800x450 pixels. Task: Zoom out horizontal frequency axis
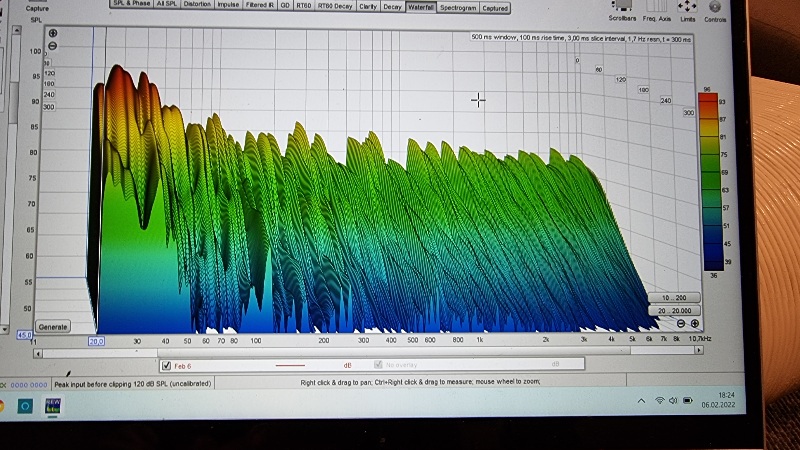681,324
